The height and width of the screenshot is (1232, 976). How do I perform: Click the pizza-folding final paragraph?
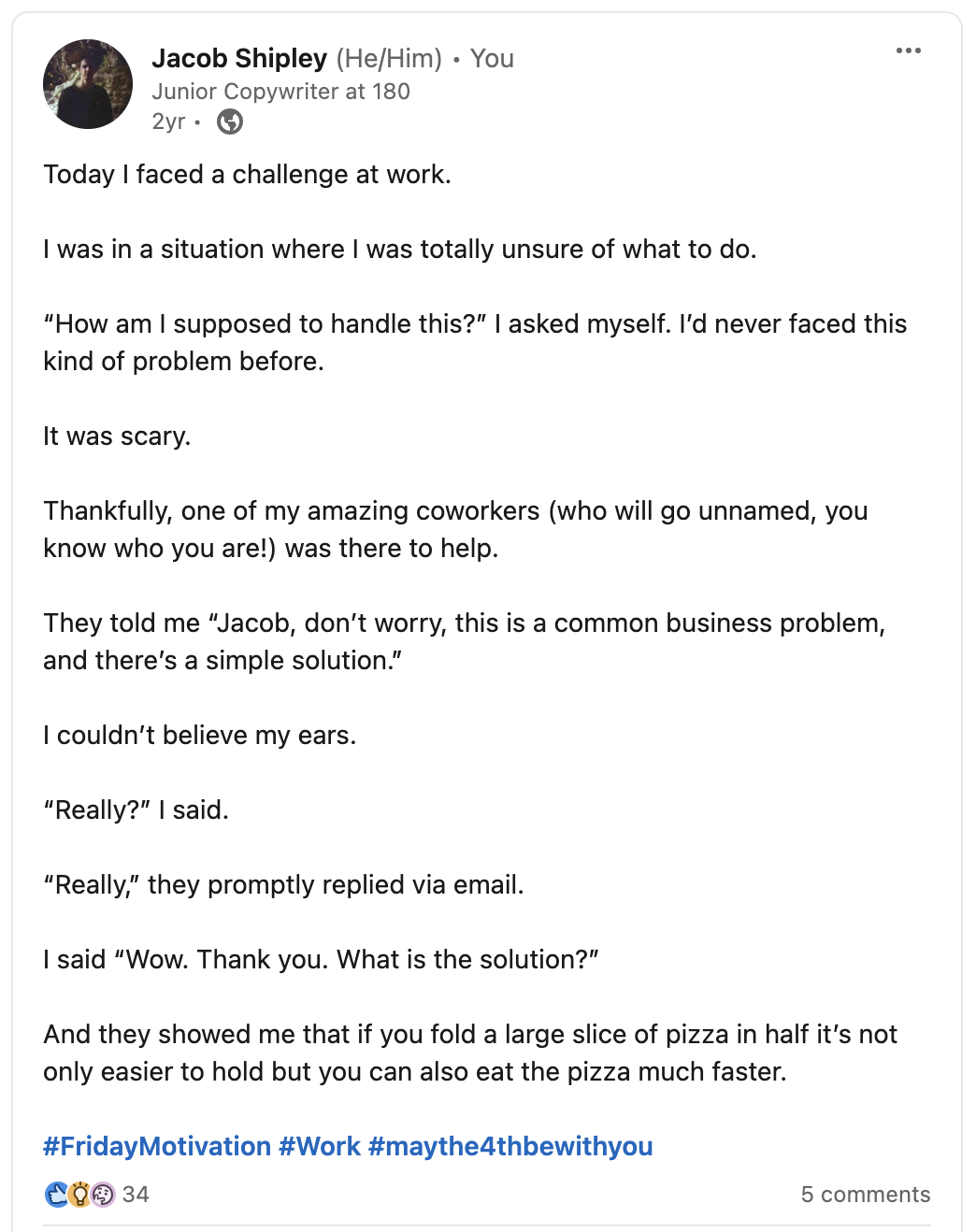[469, 1053]
